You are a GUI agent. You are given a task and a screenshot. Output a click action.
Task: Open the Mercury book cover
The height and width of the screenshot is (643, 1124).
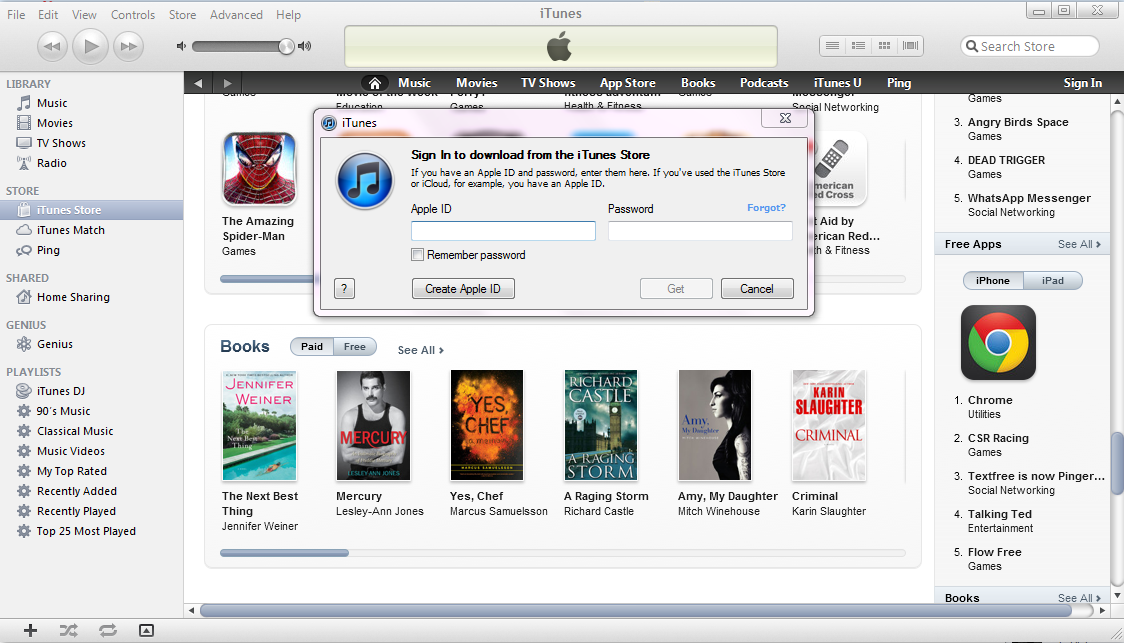(373, 425)
